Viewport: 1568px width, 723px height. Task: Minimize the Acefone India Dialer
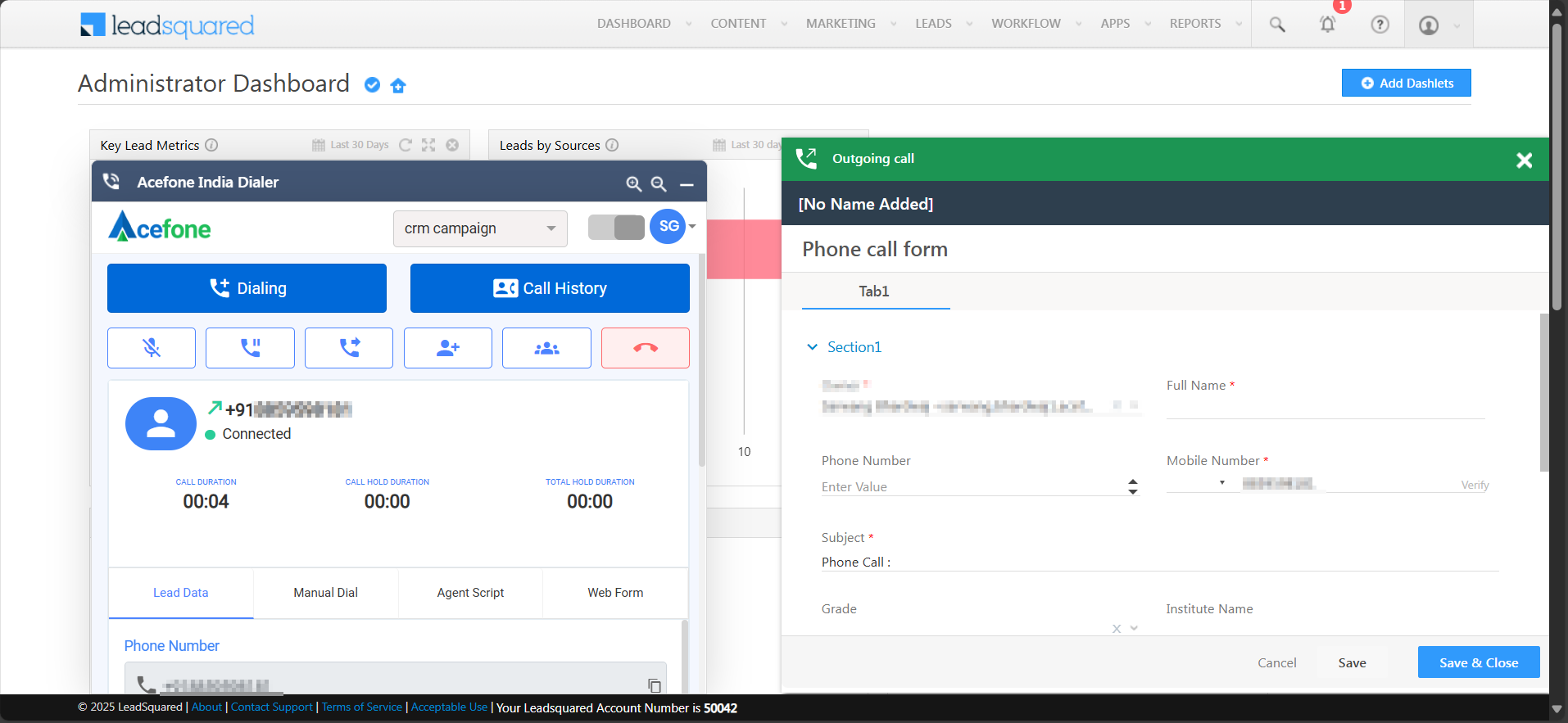pos(687,185)
